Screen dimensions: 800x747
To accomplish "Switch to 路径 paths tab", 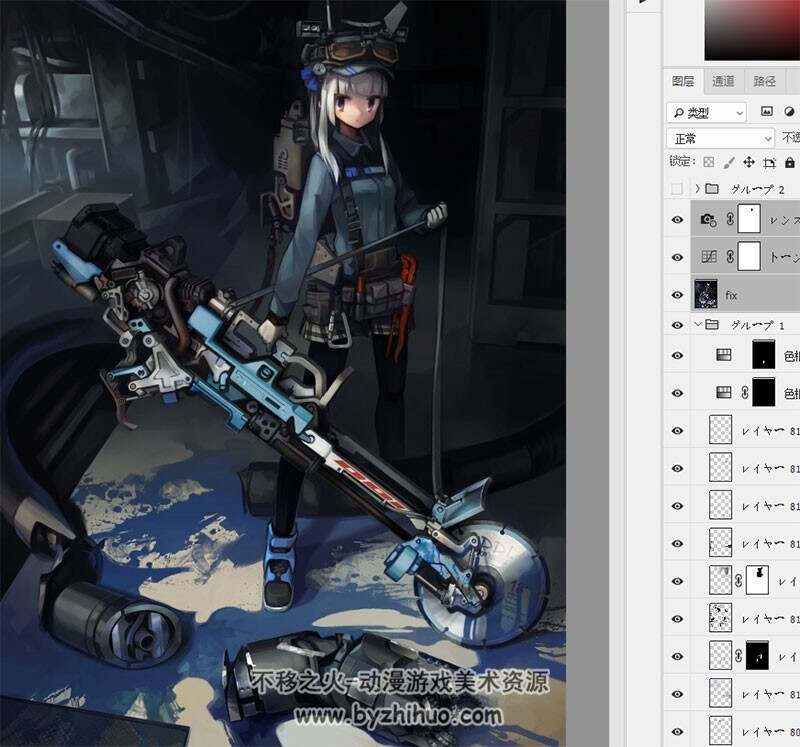I will (x=764, y=81).
